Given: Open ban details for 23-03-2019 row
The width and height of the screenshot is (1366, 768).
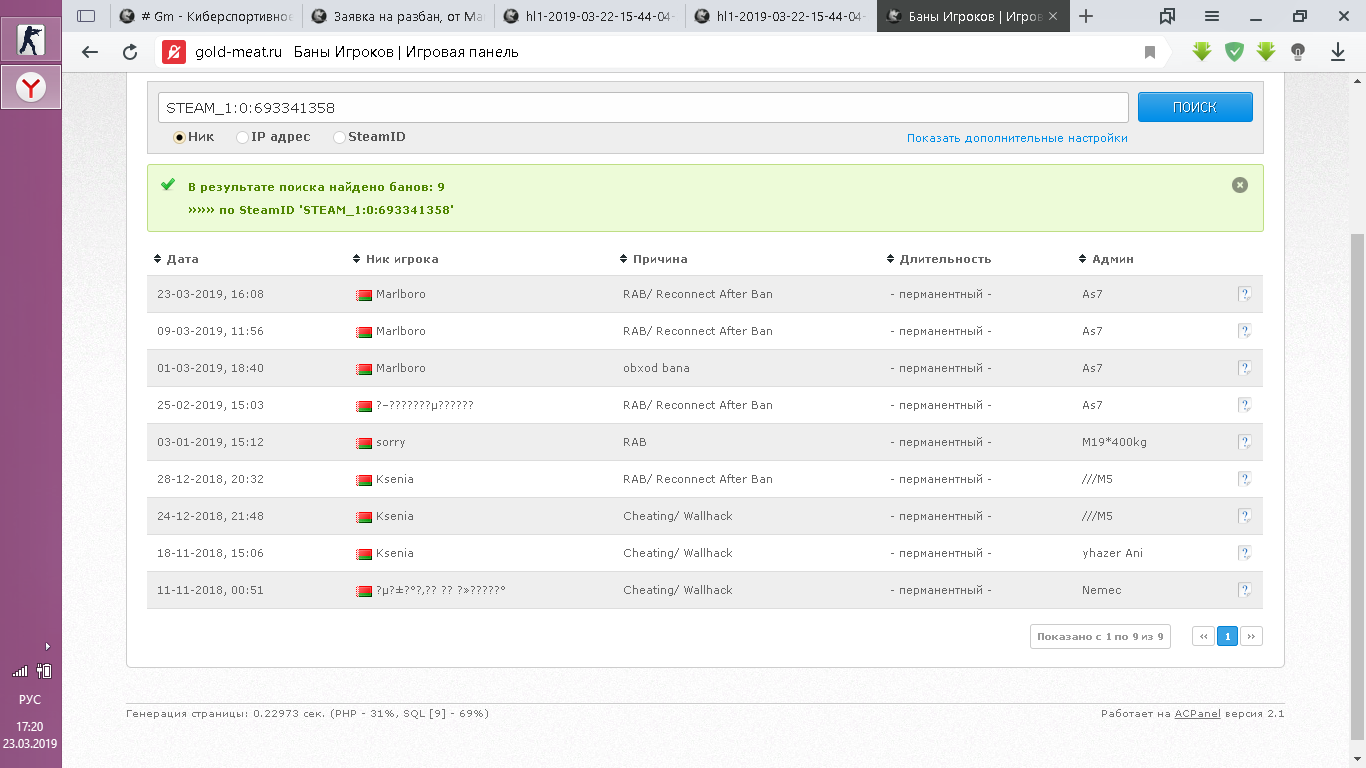Looking at the screenshot, I should (1245, 294).
